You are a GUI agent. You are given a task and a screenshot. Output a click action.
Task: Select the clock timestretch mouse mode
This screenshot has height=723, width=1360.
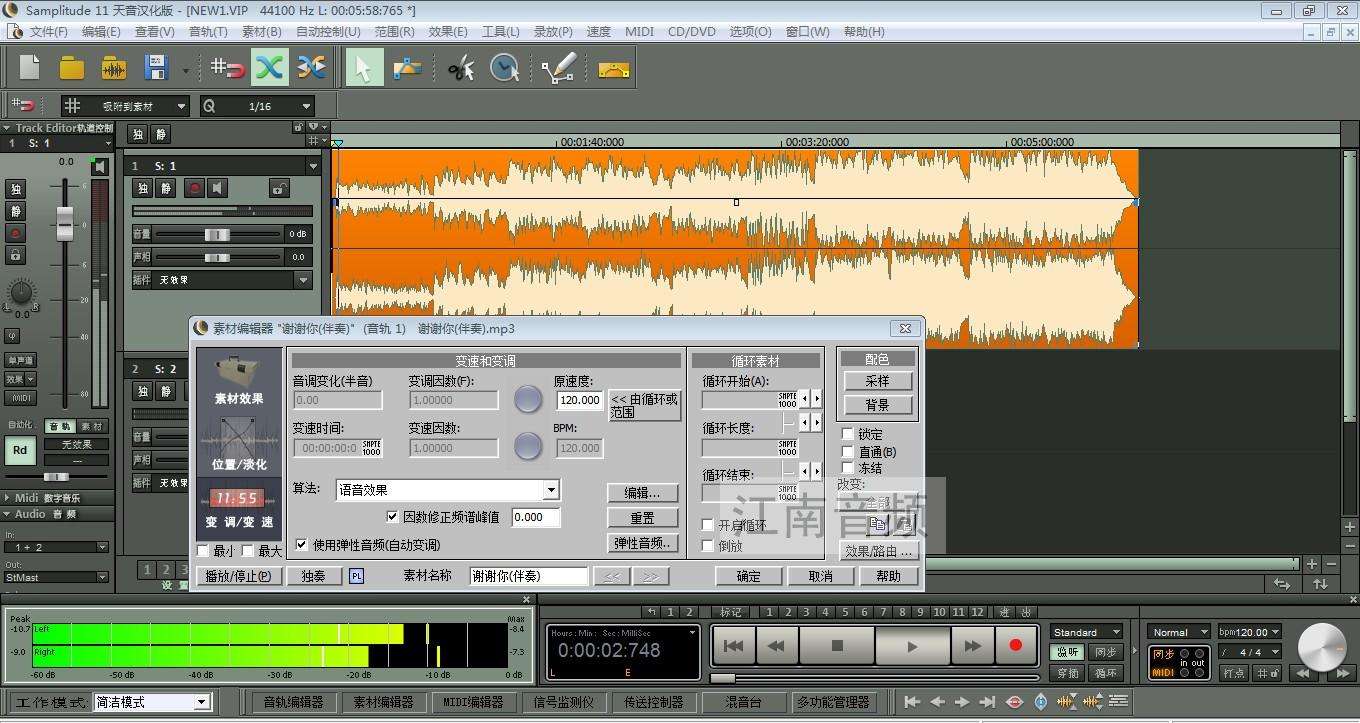coord(505,68)
